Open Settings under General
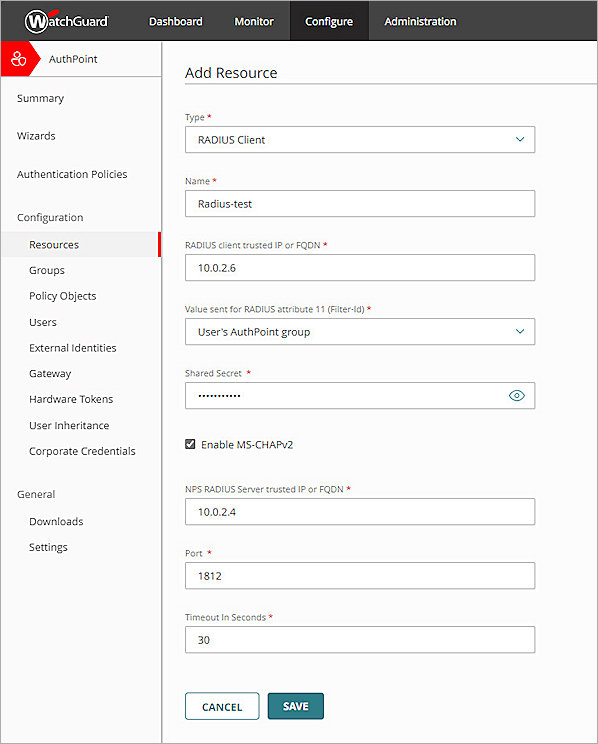 (48, 547)
